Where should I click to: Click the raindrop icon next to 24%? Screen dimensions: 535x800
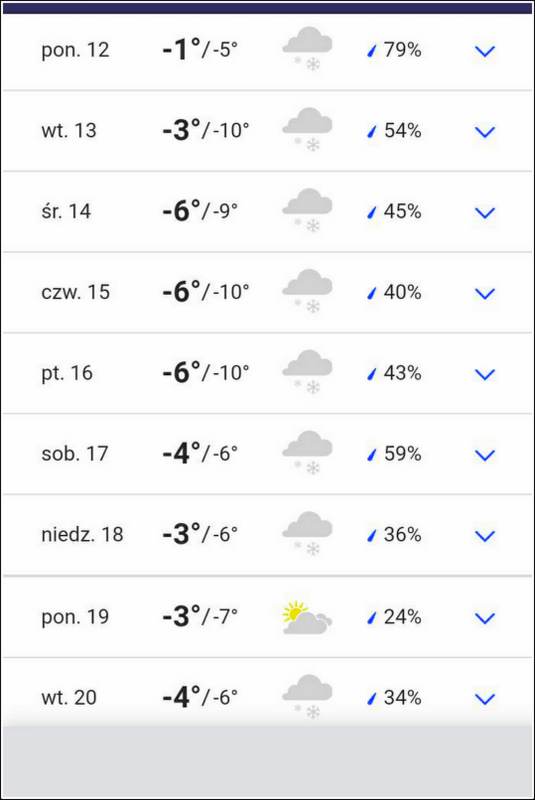(x=372, y=617)
